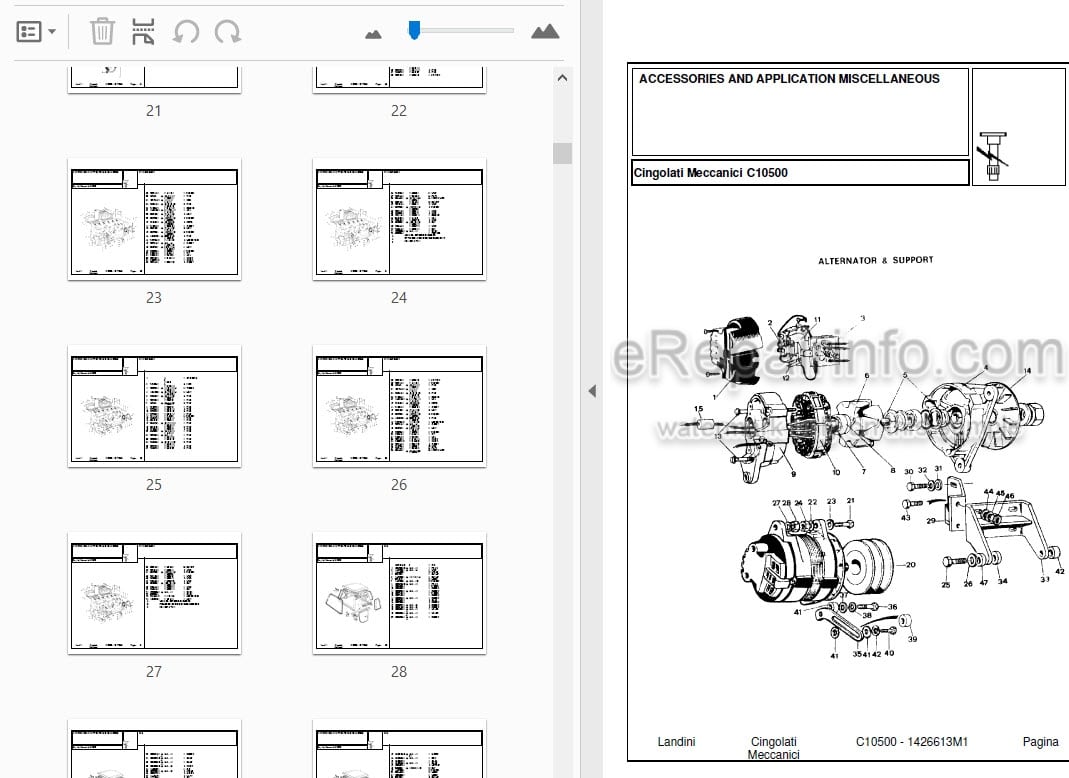
Task: Rotate page clockwise
Action: pyautogui.click(x=228, y=31)
